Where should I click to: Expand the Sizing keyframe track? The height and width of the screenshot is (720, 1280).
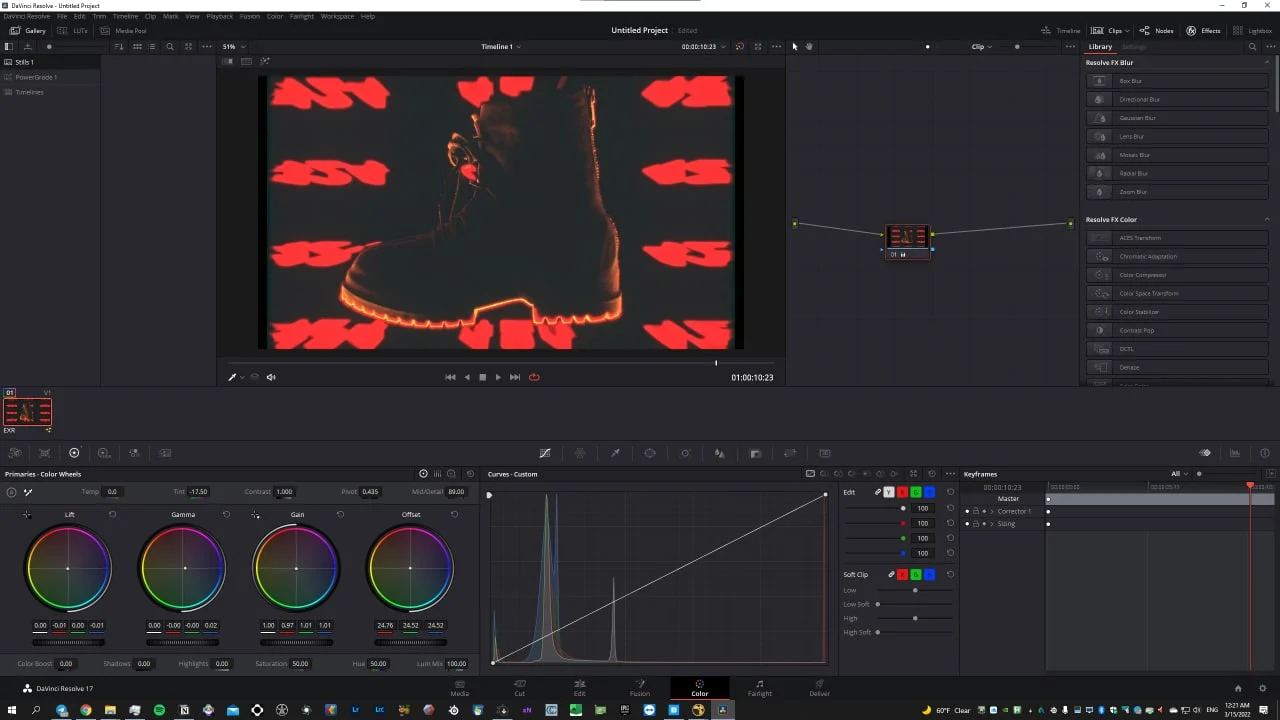pyautogui.click(x=992, y=524)
